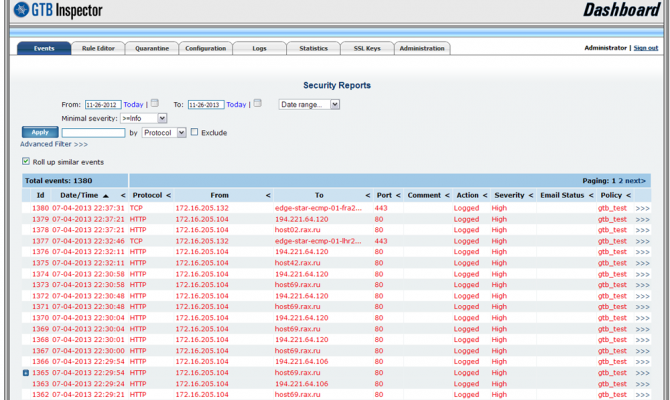The width and height of the screenshot is (670, 400).
Task: Set To date to Today link
Action: pos(236,104)
